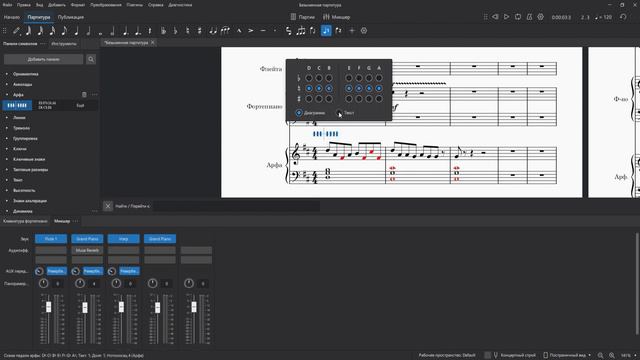The width and height of the screenshot is (640, 360).
Task: Open the Партии button
Action: pos(302,17)
